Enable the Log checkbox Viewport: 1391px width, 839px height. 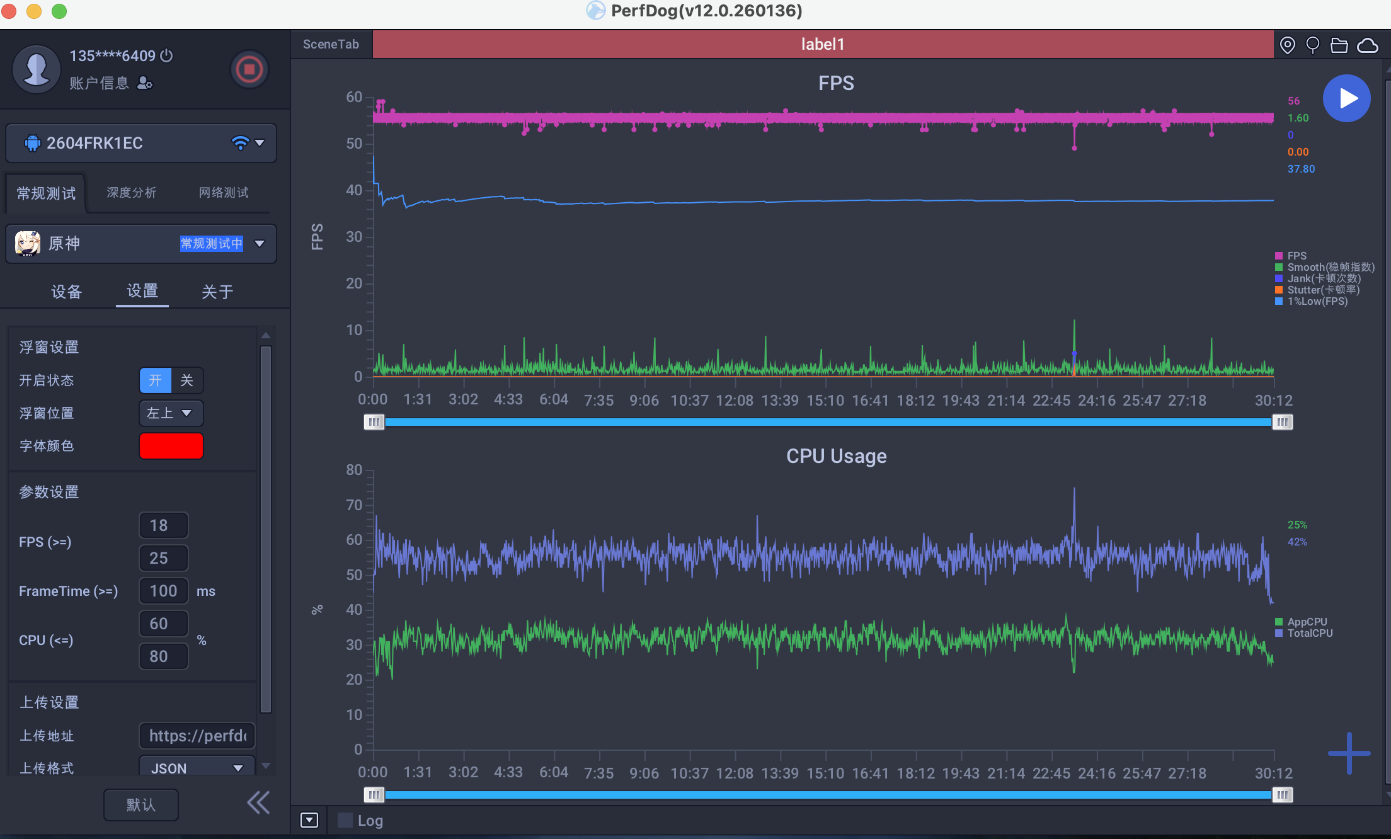coord(345,820)
